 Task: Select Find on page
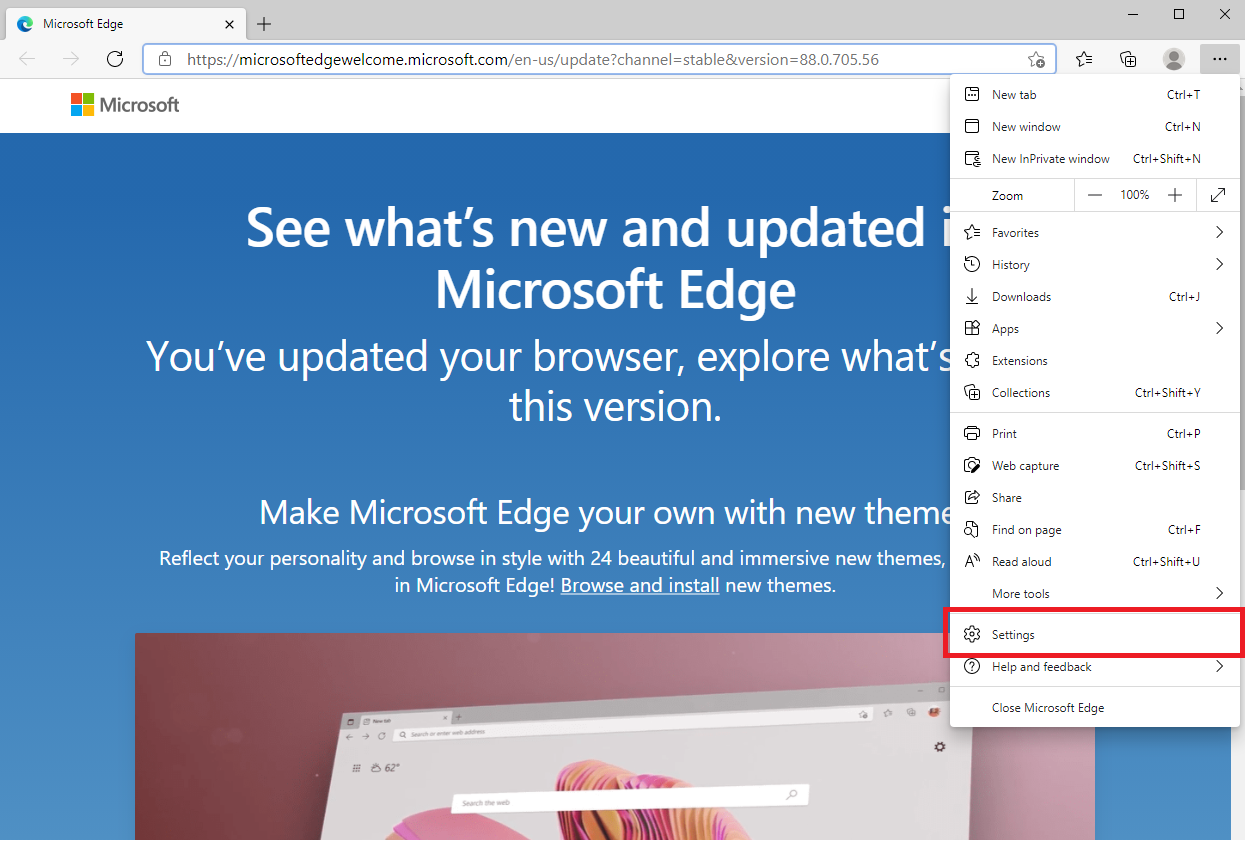coord(1094,530)
